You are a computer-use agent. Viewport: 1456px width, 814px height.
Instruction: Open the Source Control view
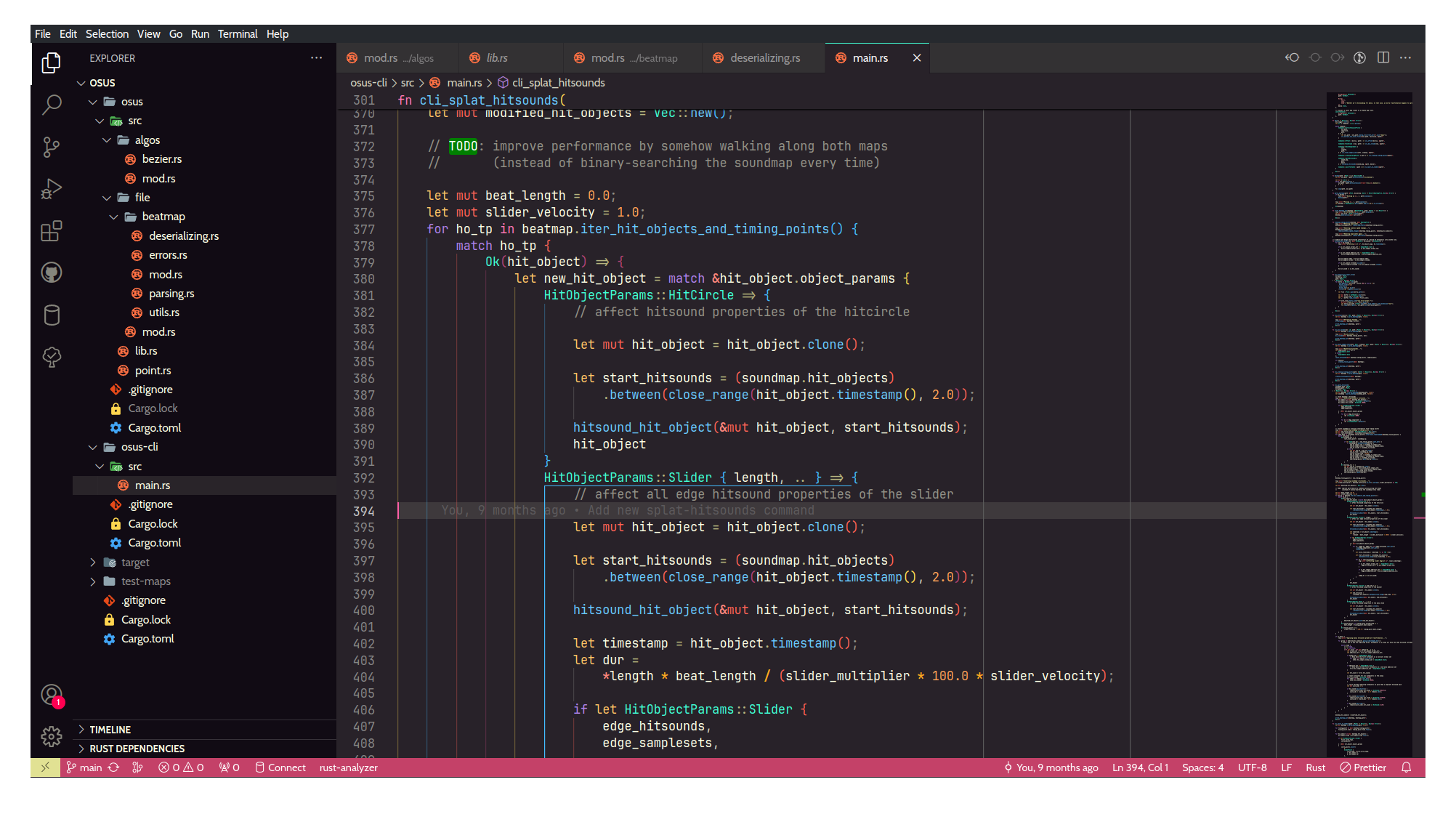pyautogui.click(x=51, y=147)
